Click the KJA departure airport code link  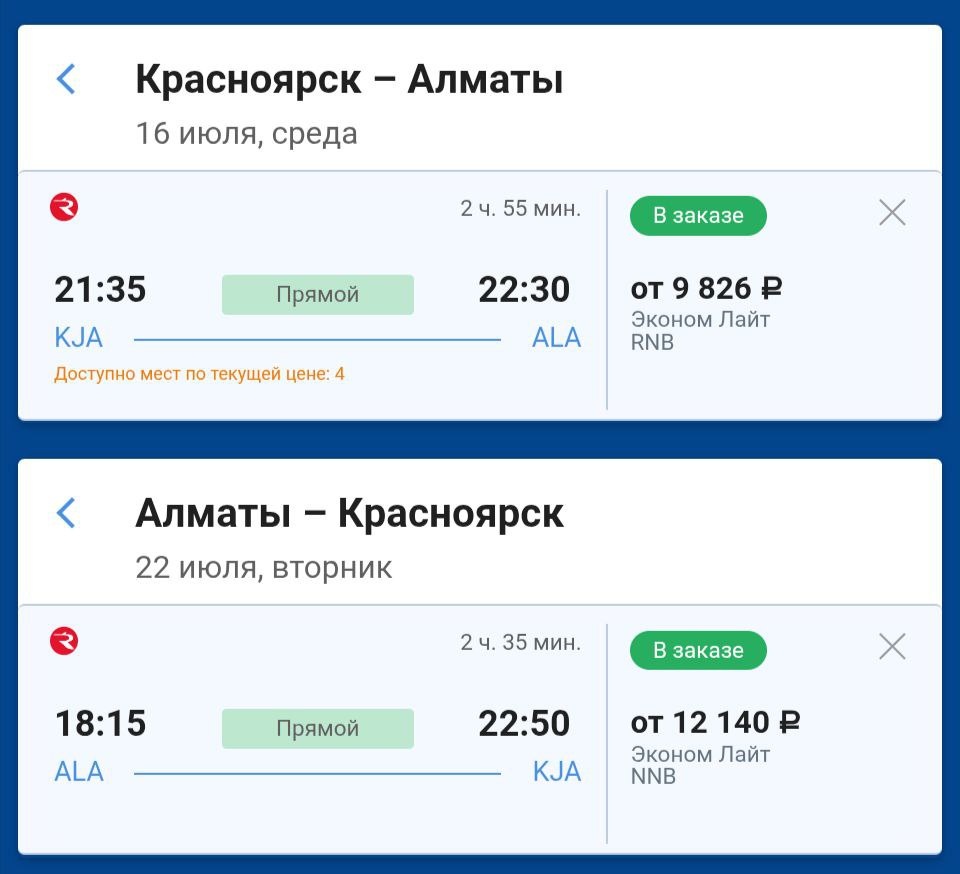(78, 338)
